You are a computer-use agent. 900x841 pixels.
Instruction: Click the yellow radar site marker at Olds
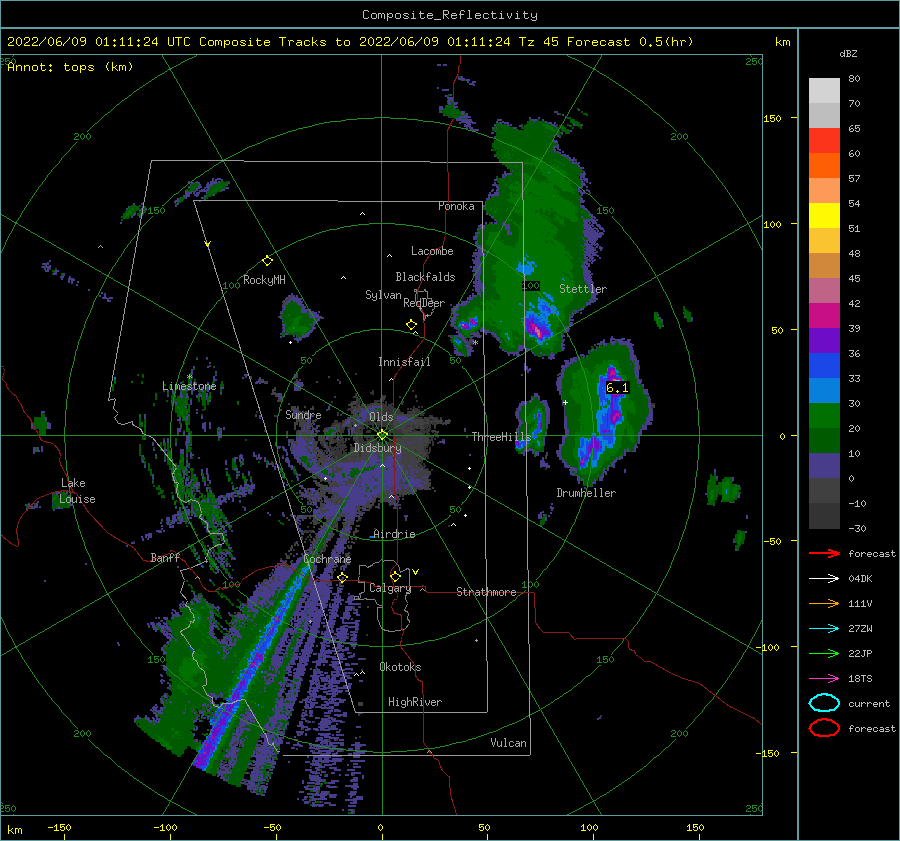pyautogui.click(x=382, y=435)
